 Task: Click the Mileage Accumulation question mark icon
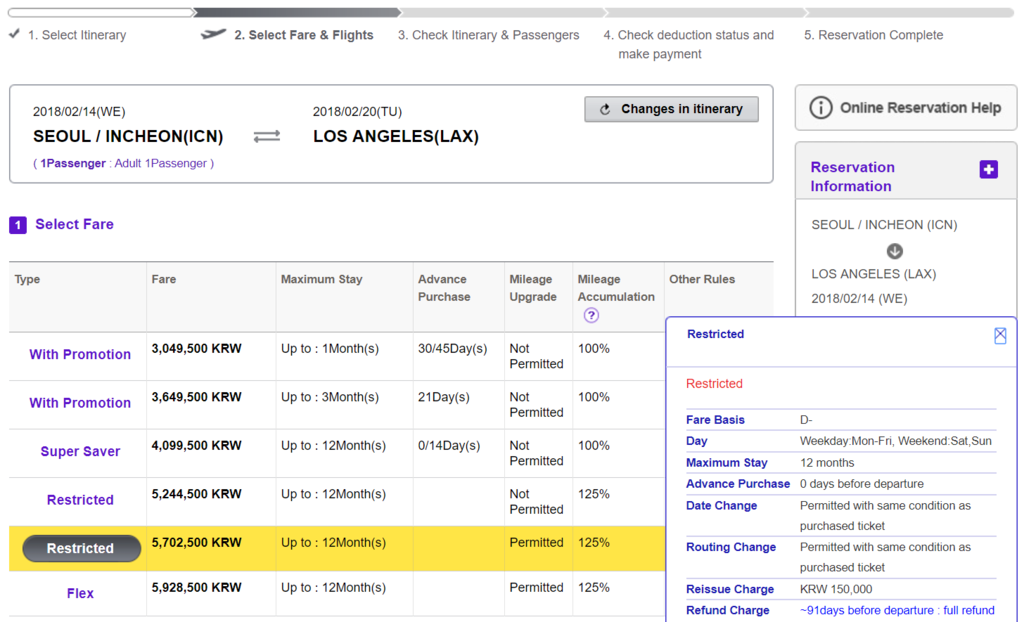[x=591, y=315]
